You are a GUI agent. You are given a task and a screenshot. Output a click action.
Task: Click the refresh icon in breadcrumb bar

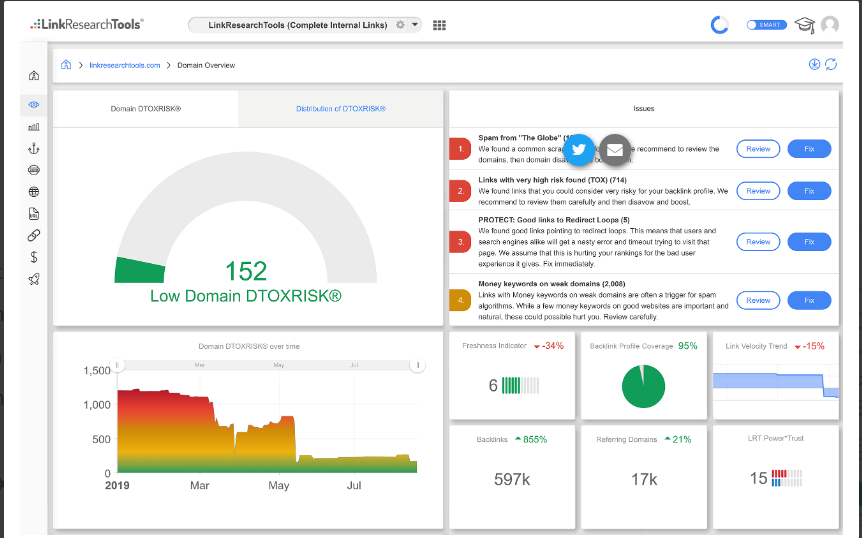tap(831, 64)
